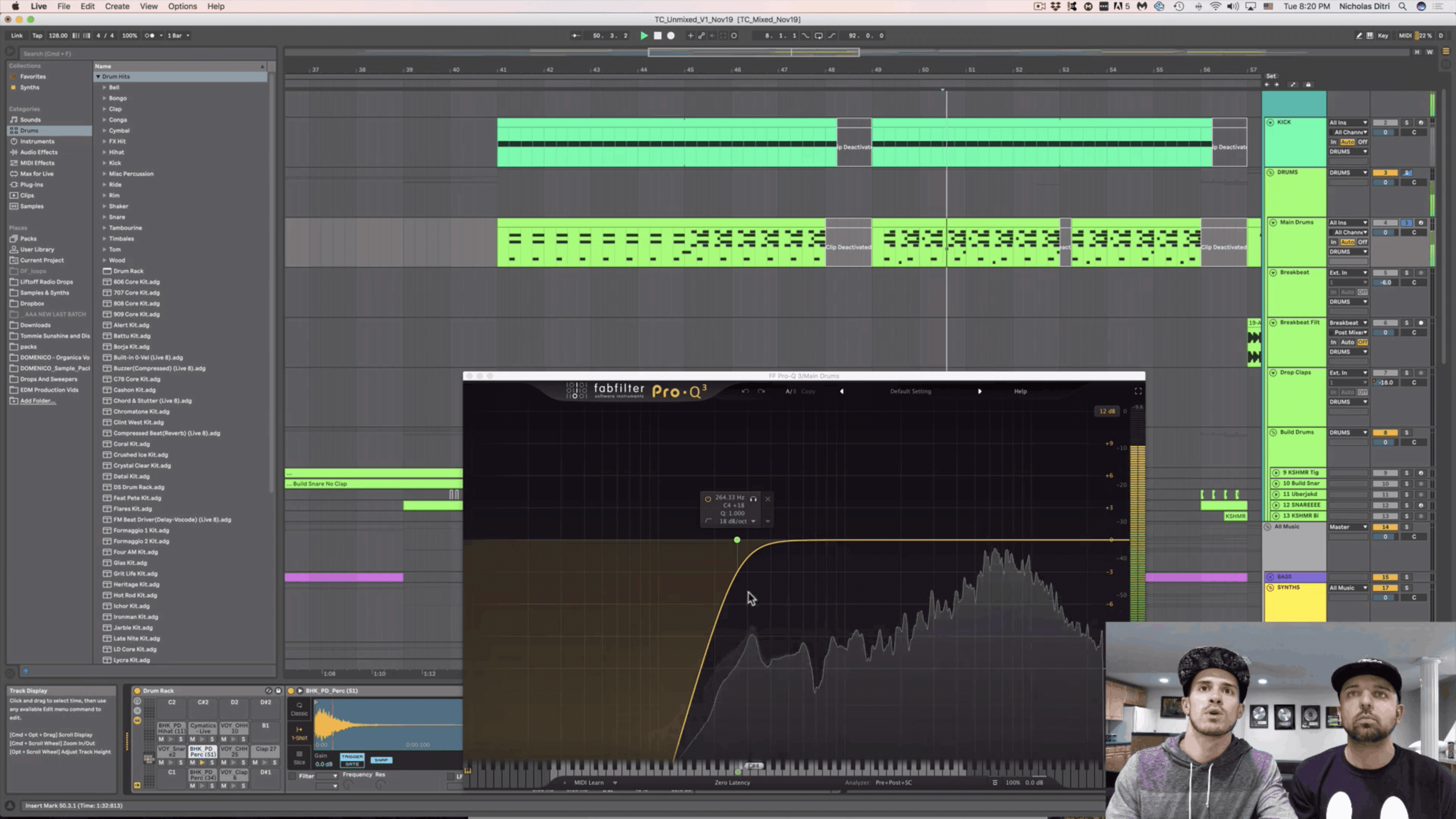Toggle Main Drums track solo button

1407,223
